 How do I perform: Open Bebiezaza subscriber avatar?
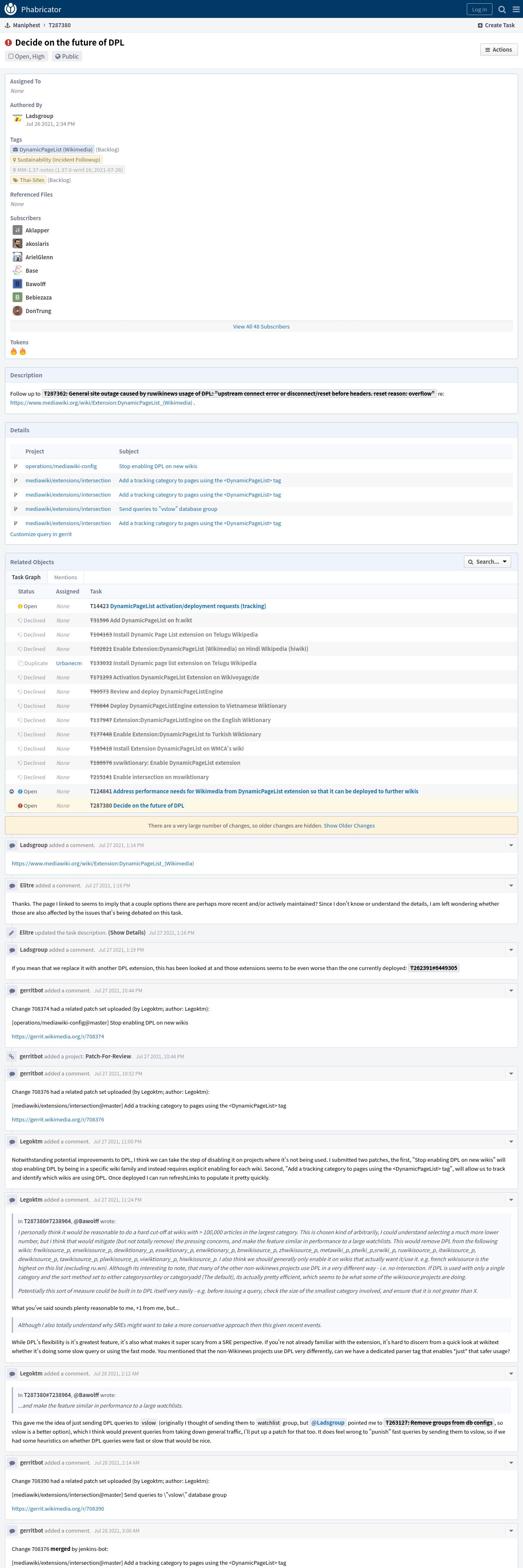(17, 297)
